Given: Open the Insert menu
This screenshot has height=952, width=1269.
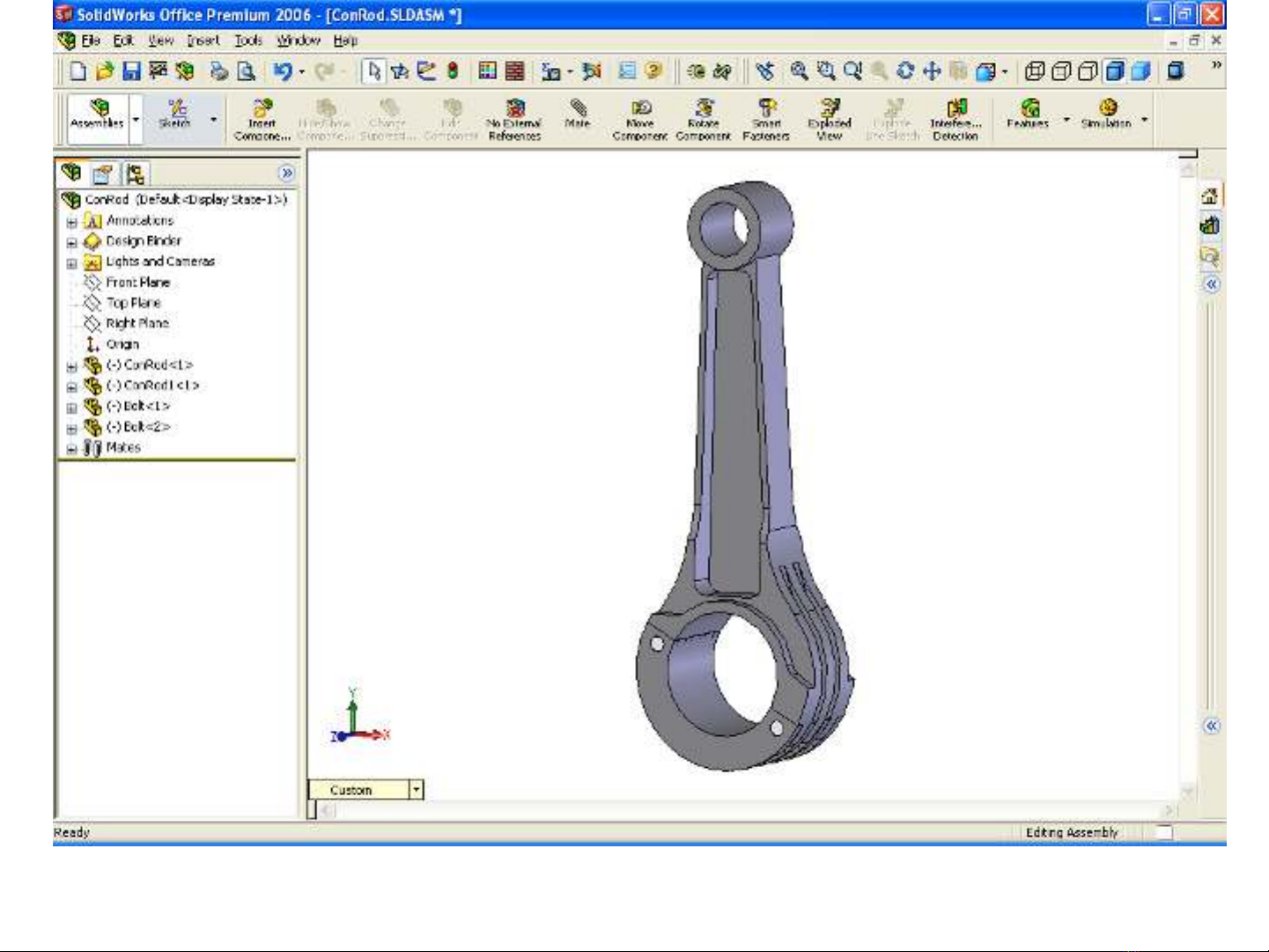Looking at the screenshot, I should click(203, 41).
